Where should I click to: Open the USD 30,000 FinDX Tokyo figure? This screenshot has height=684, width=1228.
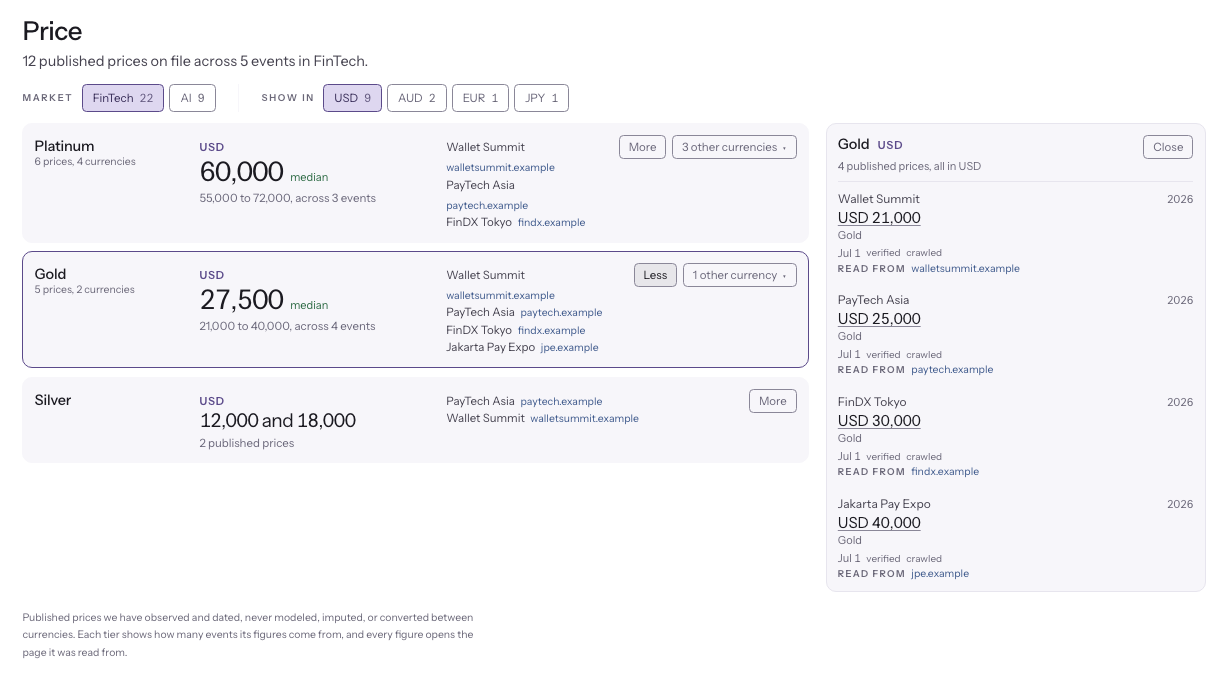(879, 421)
